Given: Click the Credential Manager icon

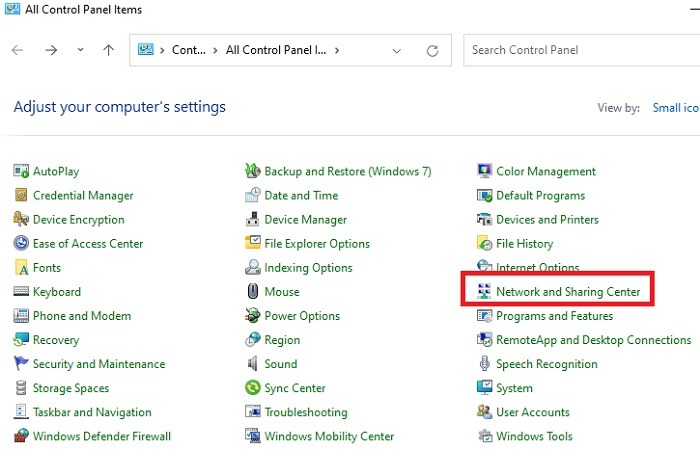Looking at the screenshot, I should pyautogui.click(x=21, y=195).
